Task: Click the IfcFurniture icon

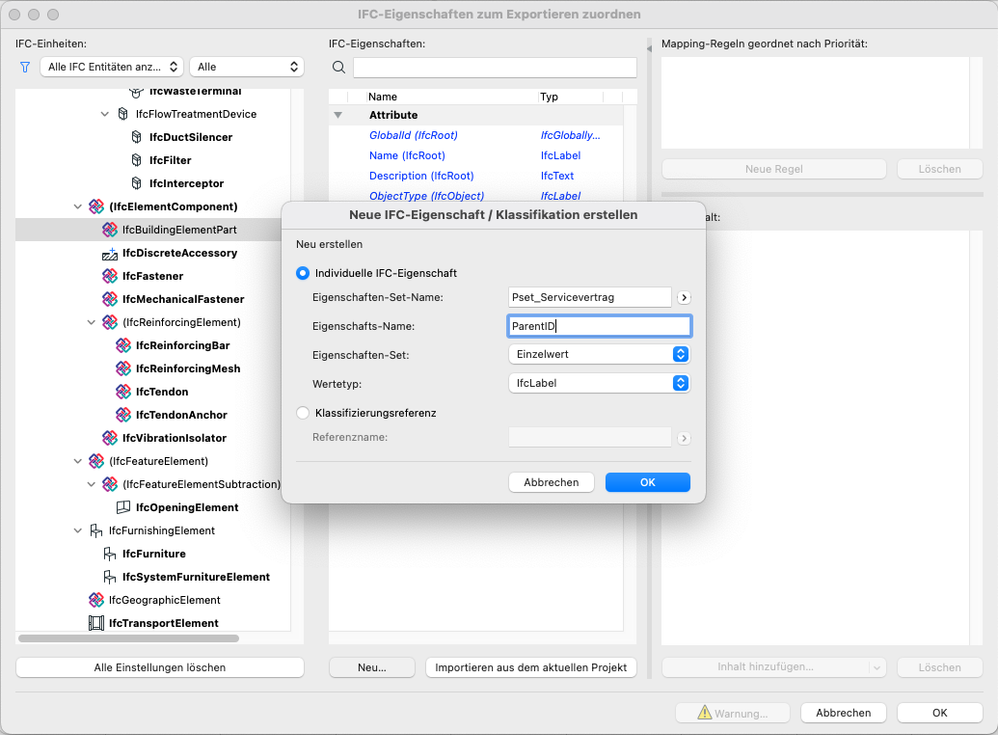Action: (109, 554)
